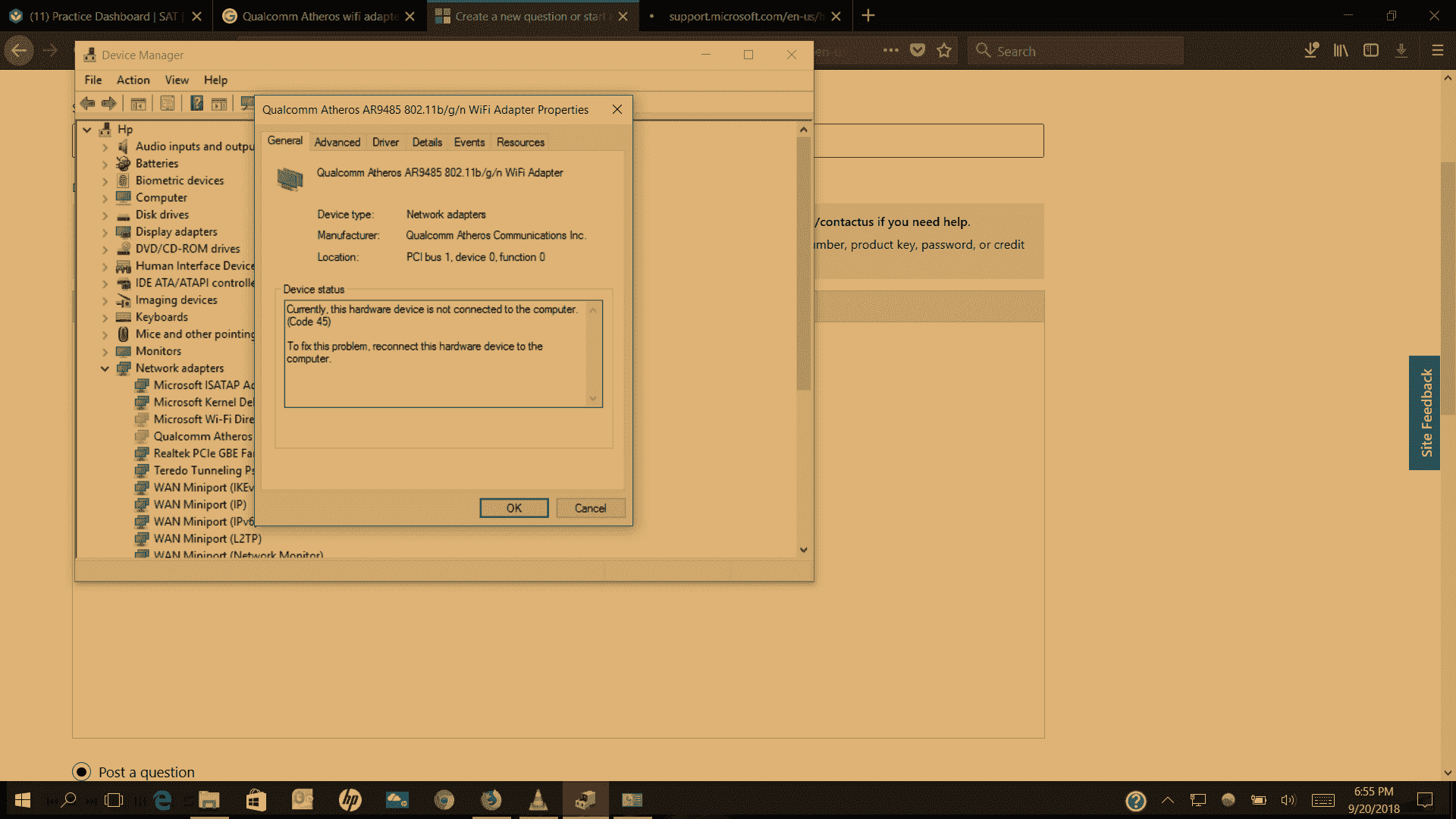Open the View menu in Device Manager
Screen dimensions: 1456x819
pos(177,80)
